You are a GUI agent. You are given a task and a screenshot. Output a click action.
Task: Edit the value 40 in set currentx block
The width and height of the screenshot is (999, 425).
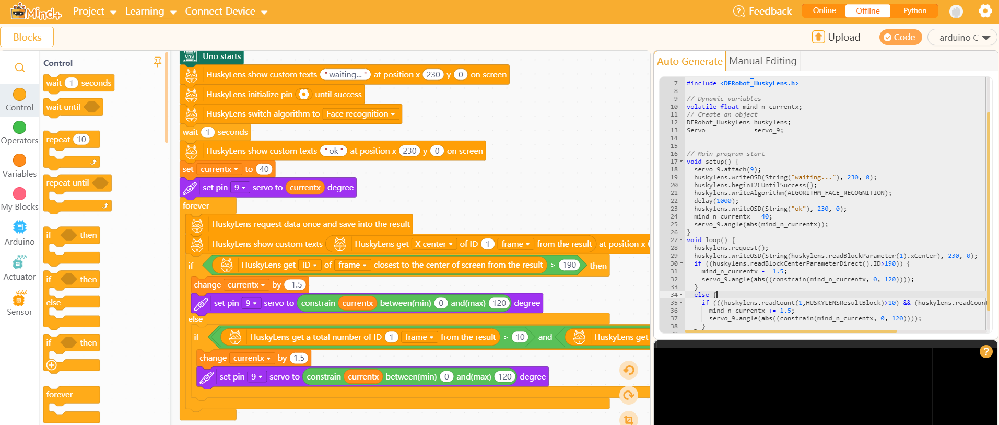point(265,169)
